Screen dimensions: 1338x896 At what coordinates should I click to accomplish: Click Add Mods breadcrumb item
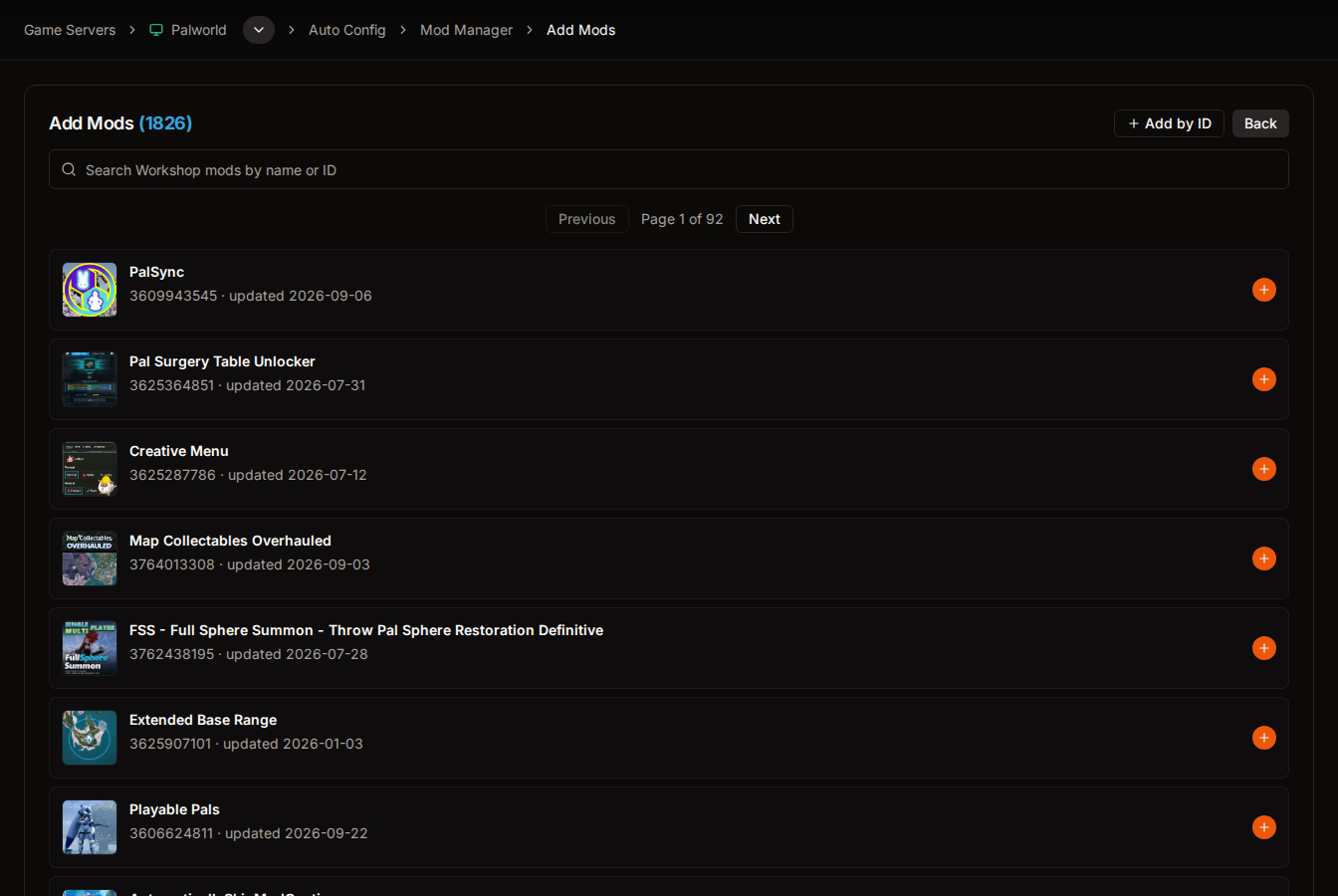[580, 30]
